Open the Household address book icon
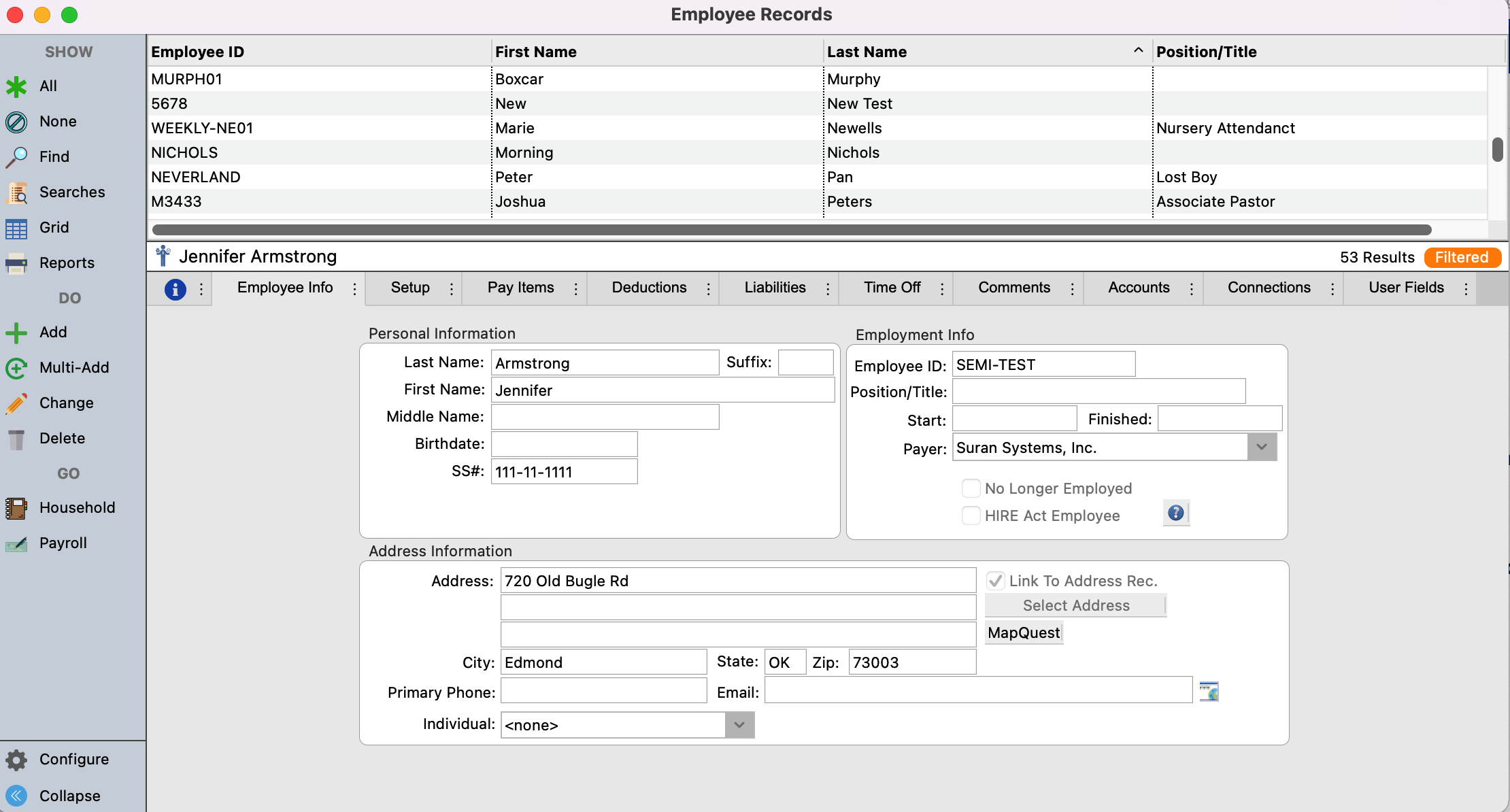 (x=16, y=508)
